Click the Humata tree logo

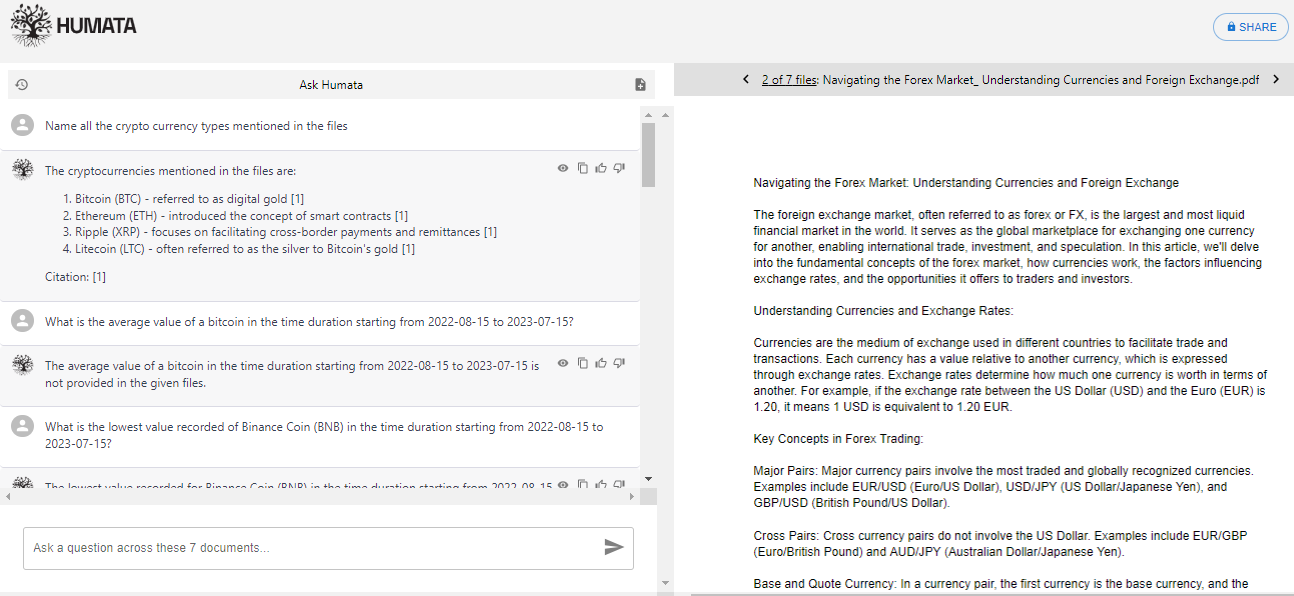(x=31, y=25)
